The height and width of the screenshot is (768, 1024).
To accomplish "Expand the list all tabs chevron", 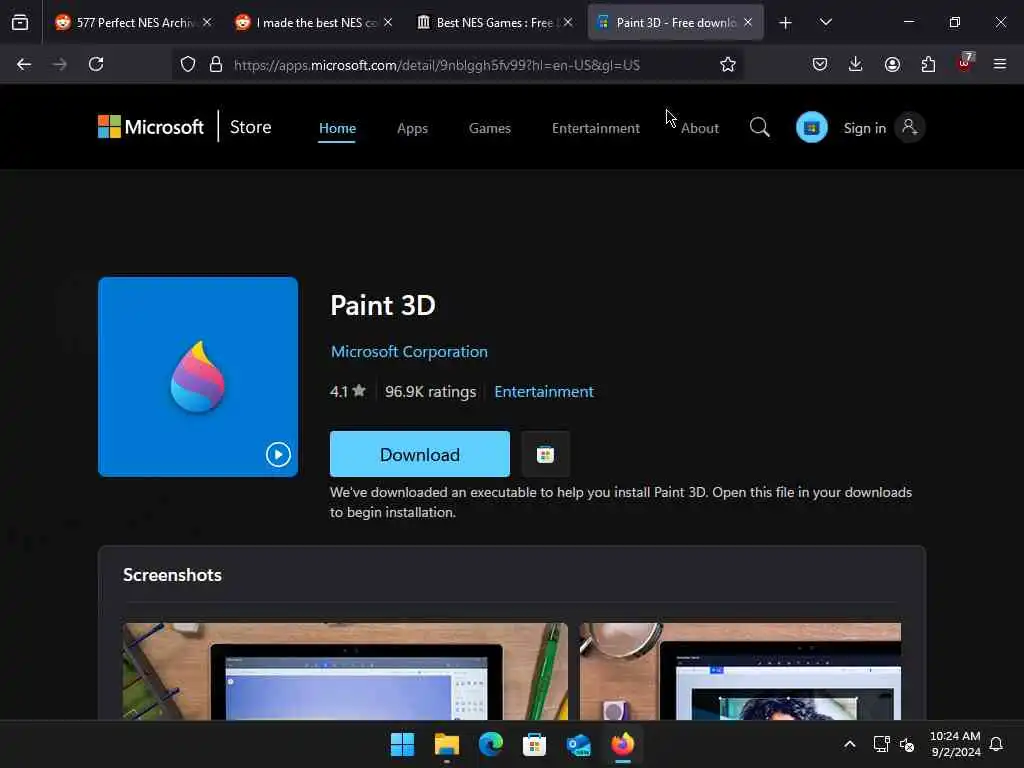I will coord(825,23).
